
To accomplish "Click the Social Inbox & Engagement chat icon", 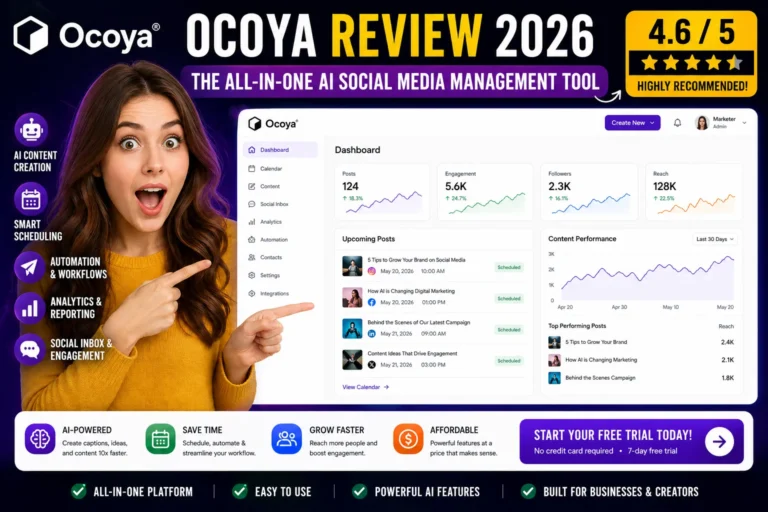I will point(29,349).
